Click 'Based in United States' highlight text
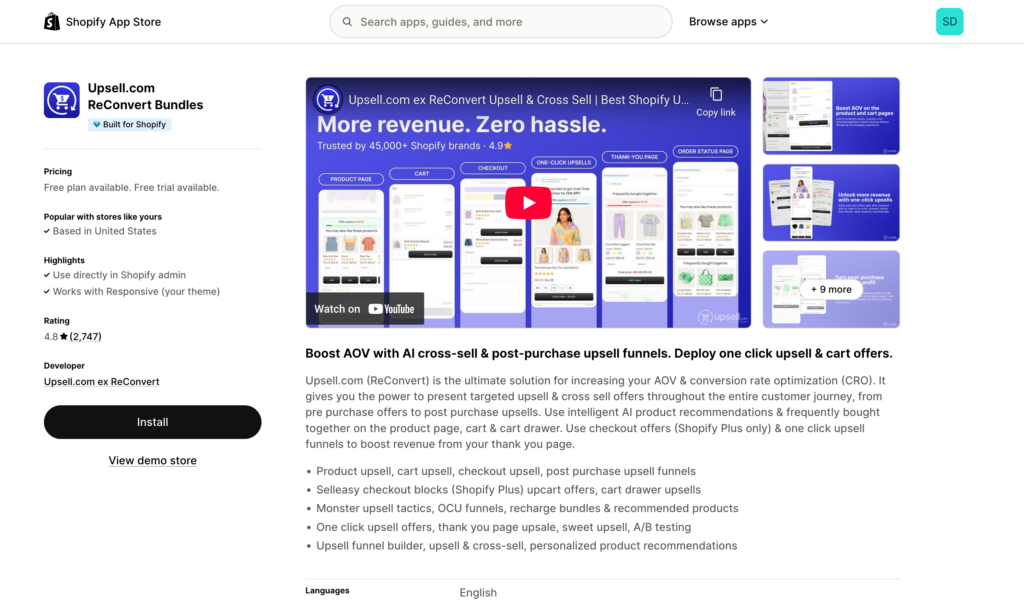Image resolution: width=1024 pixels, height=615 pixels. [x=104, y=231]
